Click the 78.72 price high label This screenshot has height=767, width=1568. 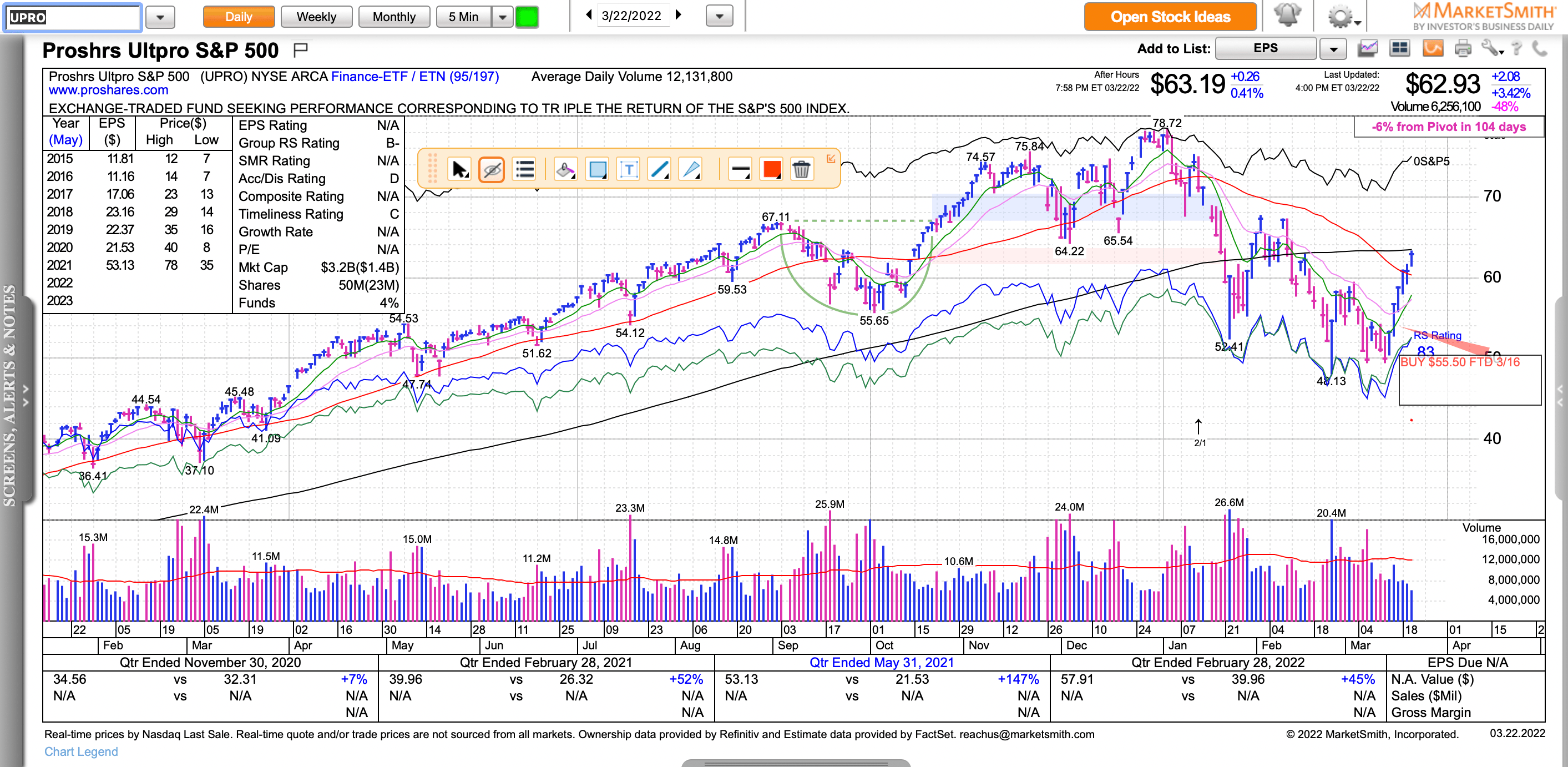point(1167,123)
